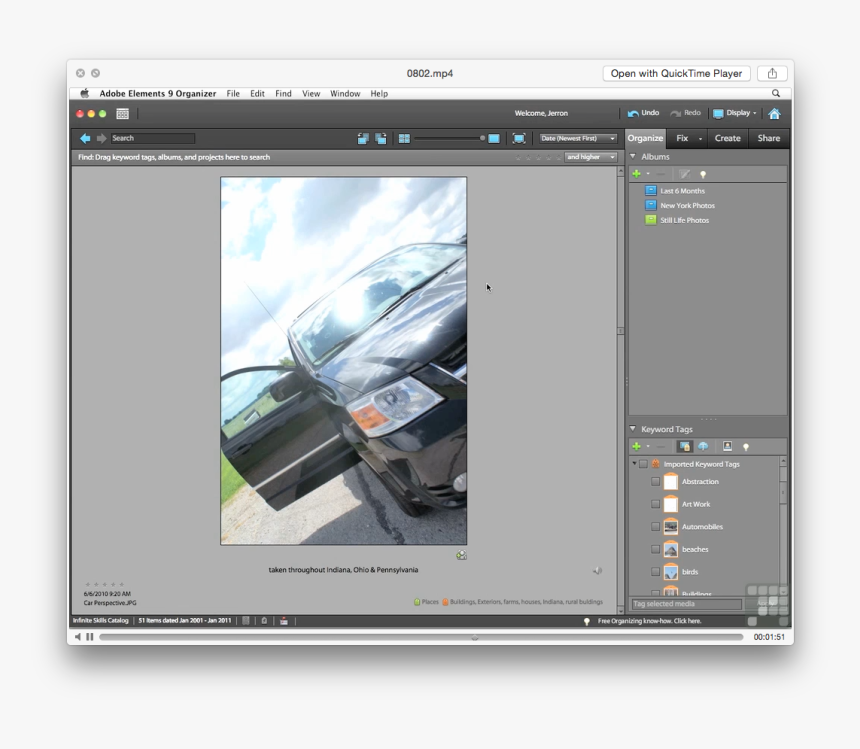Open Date (Newest First) sort dropdown
This screenshot has width=860, height=749.
click(x=578, y=138)
